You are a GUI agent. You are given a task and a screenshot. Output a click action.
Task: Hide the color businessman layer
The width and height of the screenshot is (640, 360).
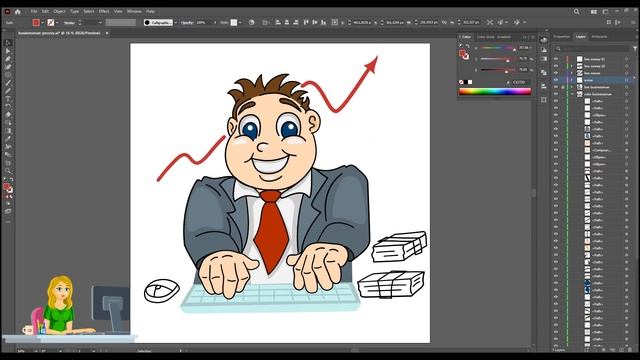556,94
